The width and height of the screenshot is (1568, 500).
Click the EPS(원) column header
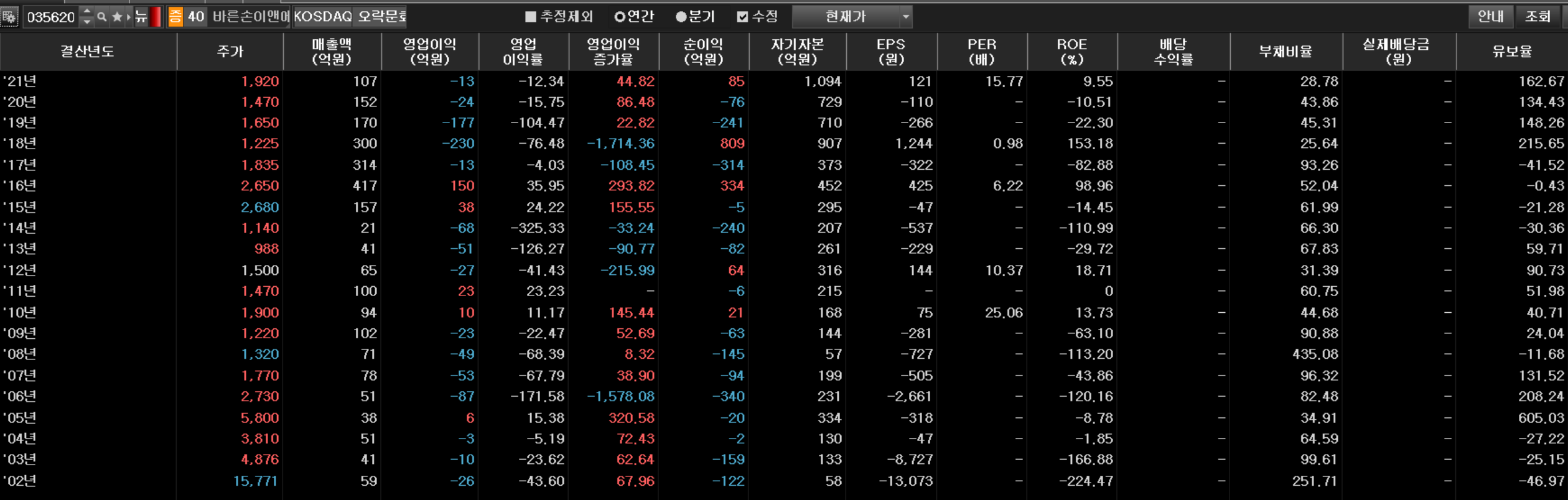tap(891, 52)
